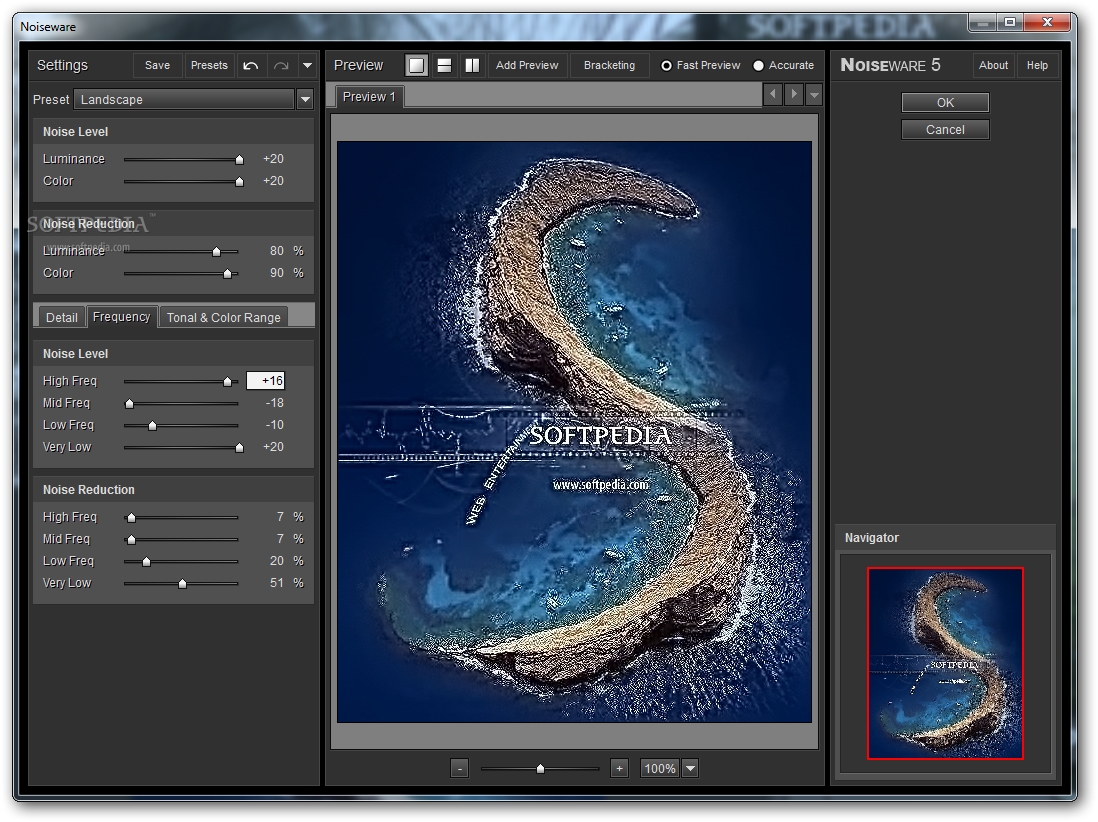The height and width of the screenshot is (822, 1098).
Task: Click the Mid Freq -18 value
Action: [274, 403]
